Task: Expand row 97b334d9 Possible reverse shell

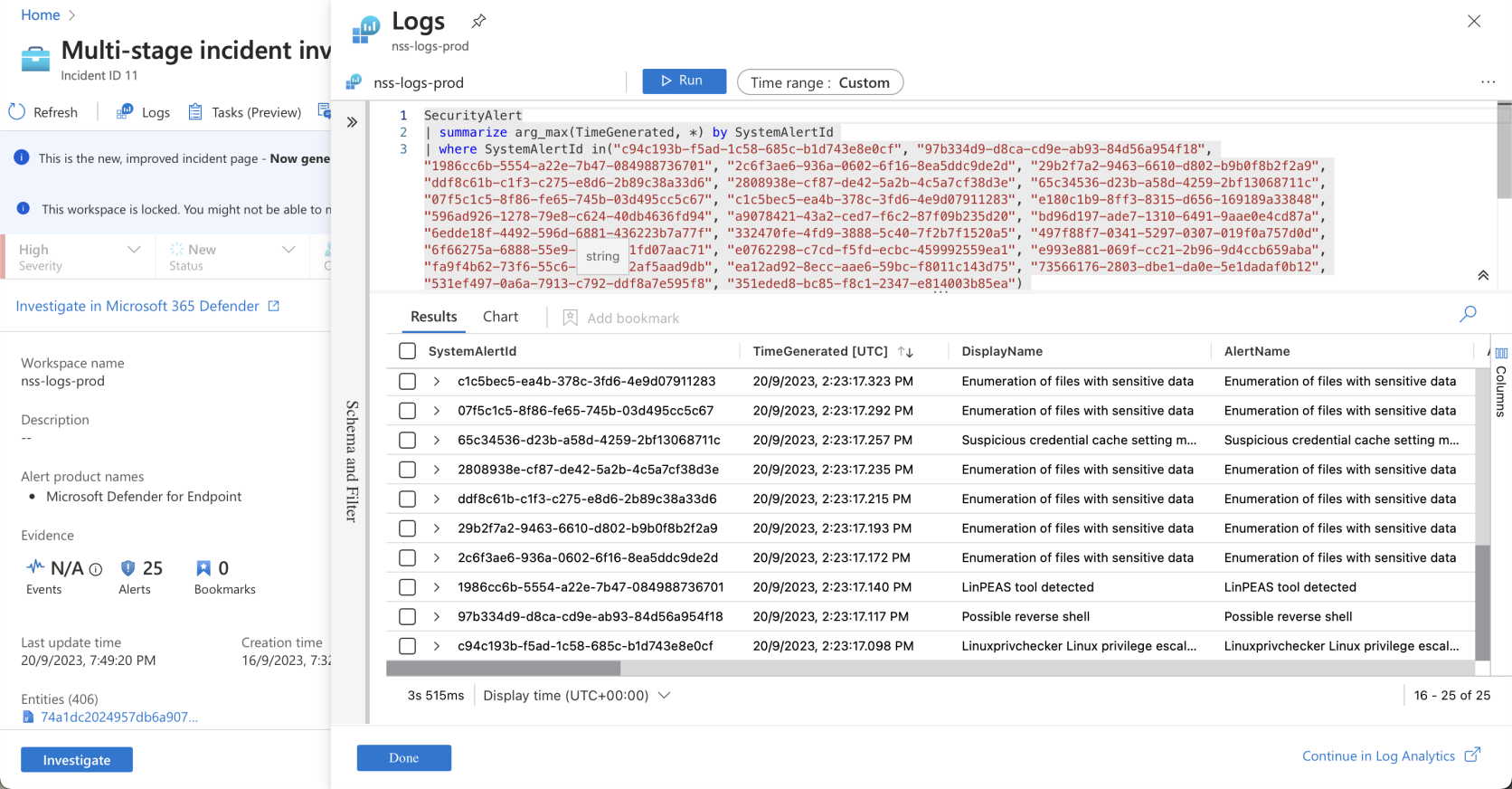Action: [x=437, y=617]
